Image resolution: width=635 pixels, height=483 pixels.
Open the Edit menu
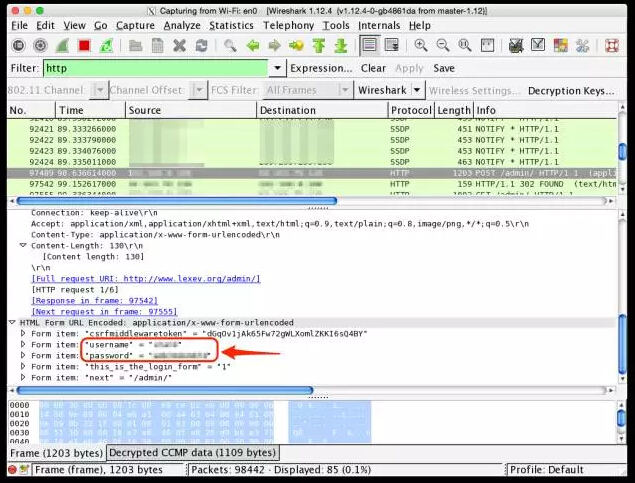click(45, 26)
